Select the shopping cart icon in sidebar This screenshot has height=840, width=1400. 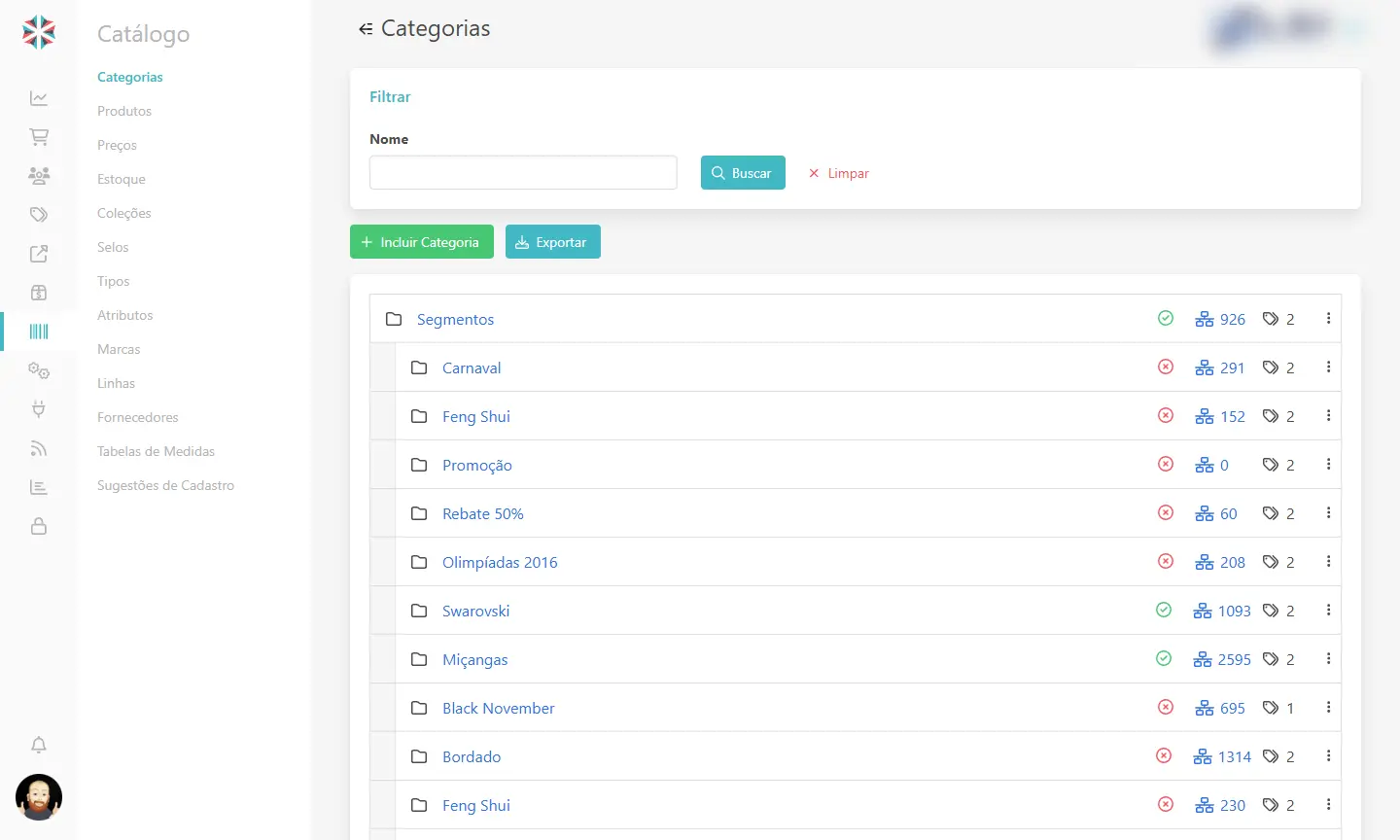click(38, 136)
